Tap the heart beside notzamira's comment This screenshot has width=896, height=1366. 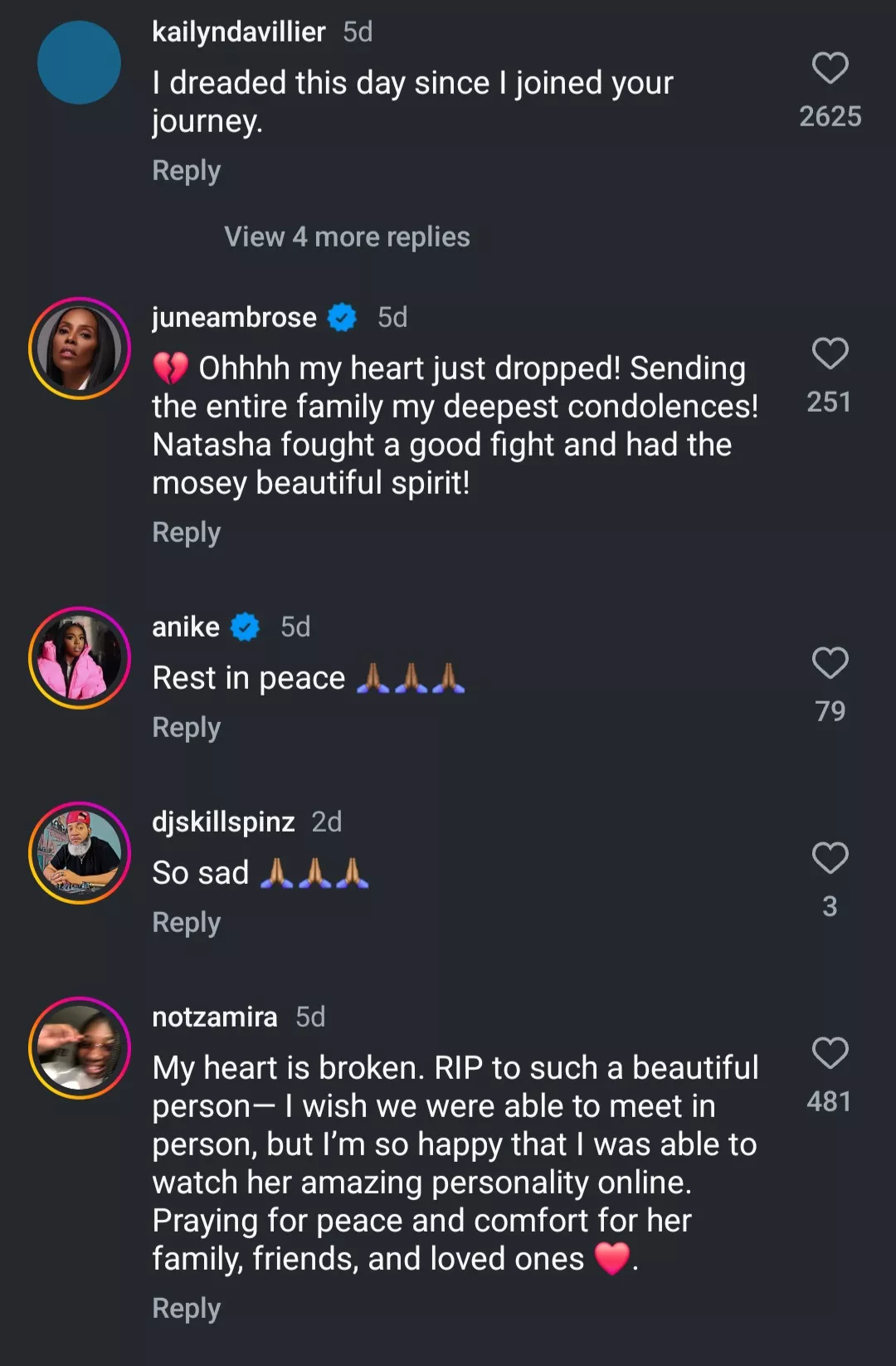pos(830,1053)
